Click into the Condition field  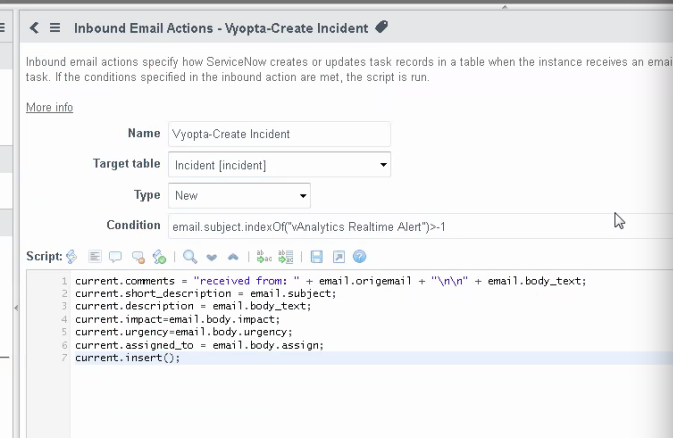click(421, 226)
